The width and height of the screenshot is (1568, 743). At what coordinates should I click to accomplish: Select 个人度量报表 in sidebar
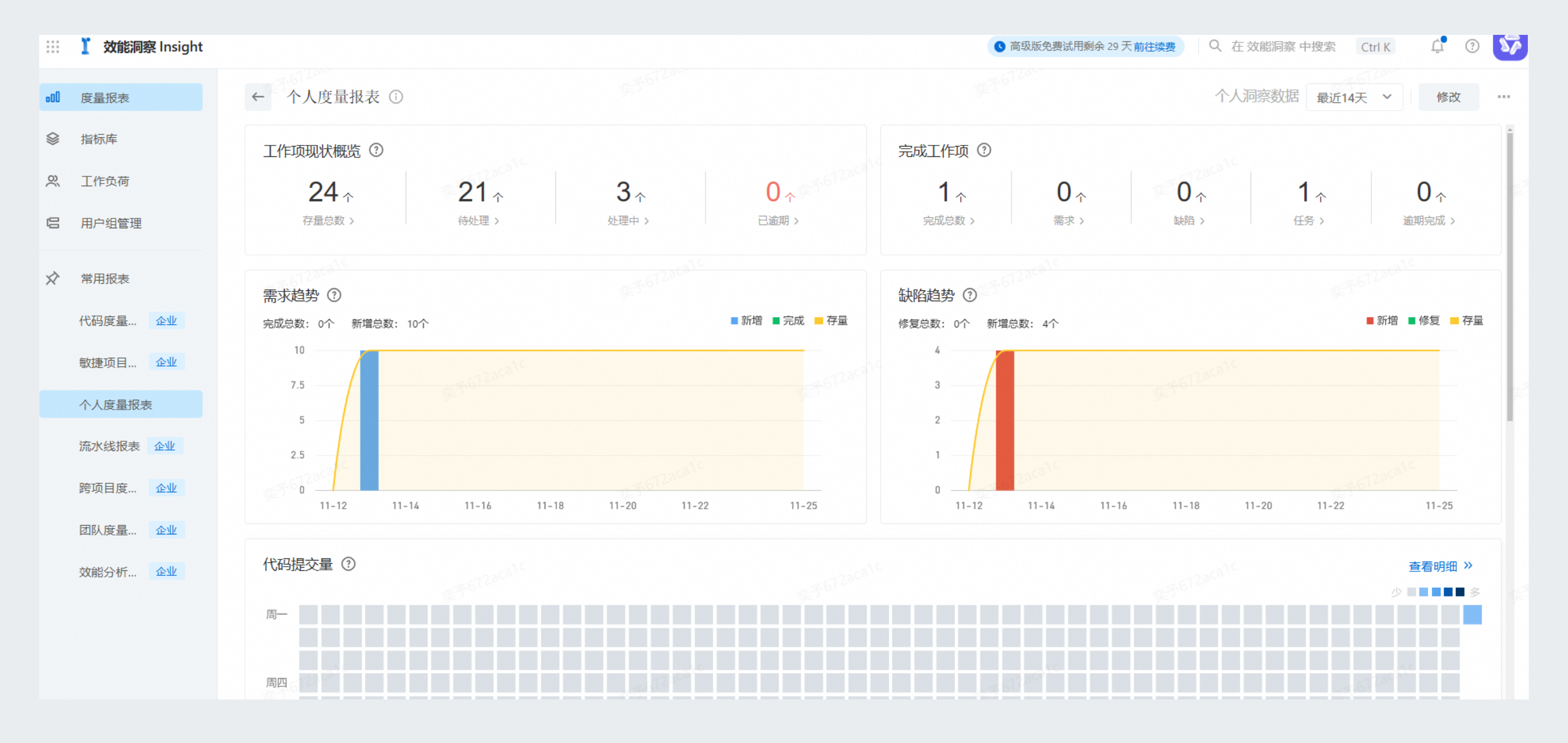121,404
